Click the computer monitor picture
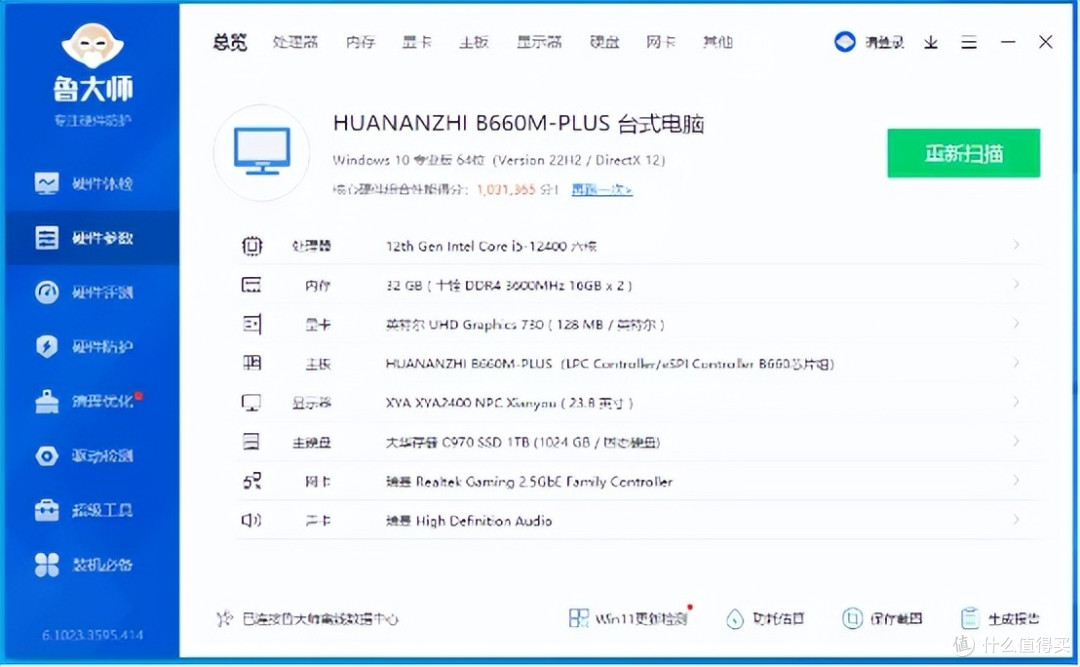This screenshot has height=667, width=1080. [262, 152]
